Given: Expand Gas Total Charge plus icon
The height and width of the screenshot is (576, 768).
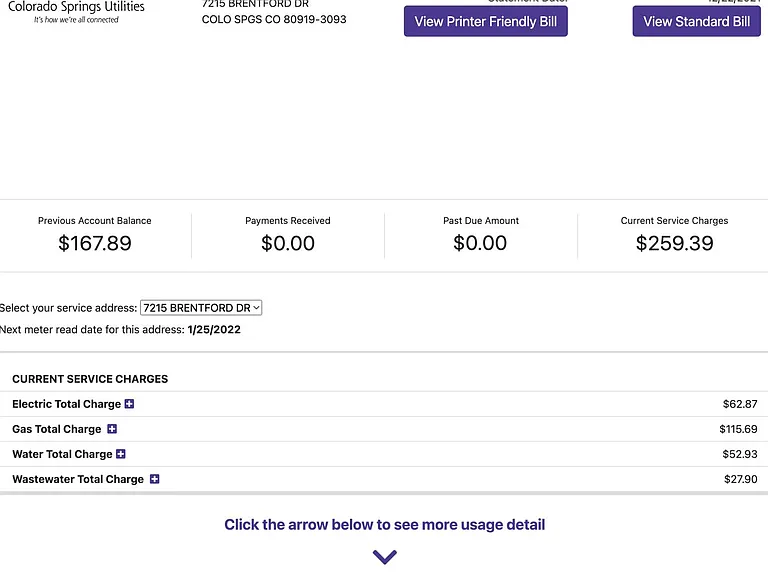Looking at the screenshot, I should [x=112, y=429].
